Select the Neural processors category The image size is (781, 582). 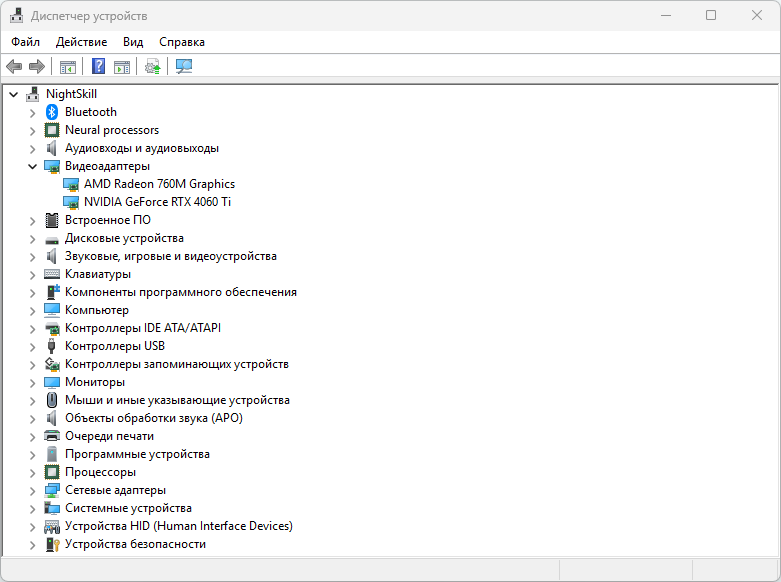pos(111,130)
